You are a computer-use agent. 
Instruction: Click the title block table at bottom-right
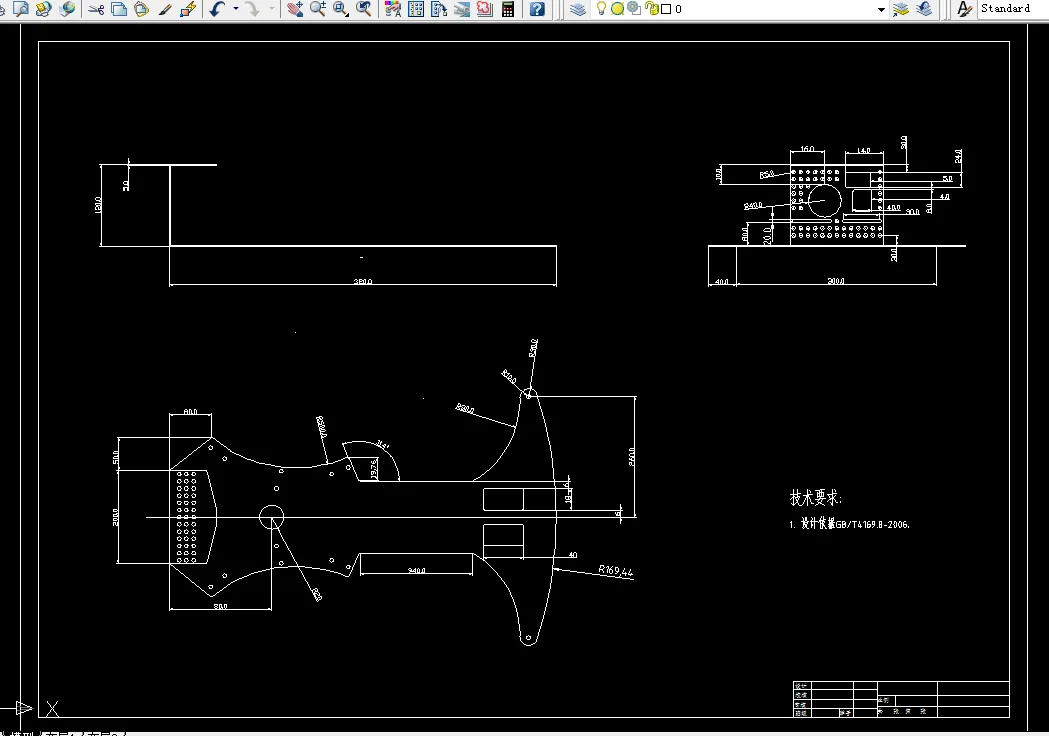[x=901, y=699]
